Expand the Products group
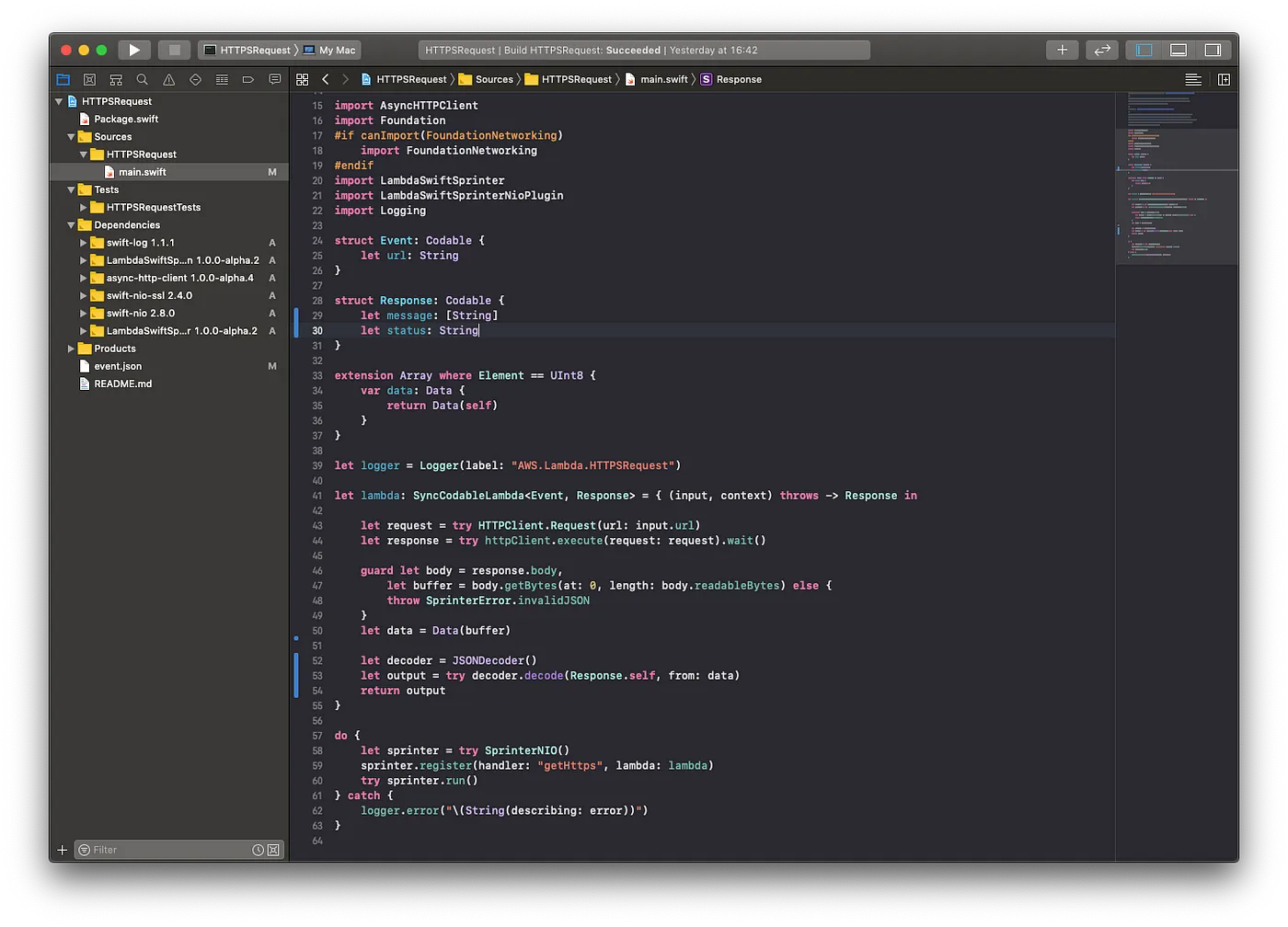The height and width of the screenshot is (927, 1288). pyautogui.click(x=71, y=349)
